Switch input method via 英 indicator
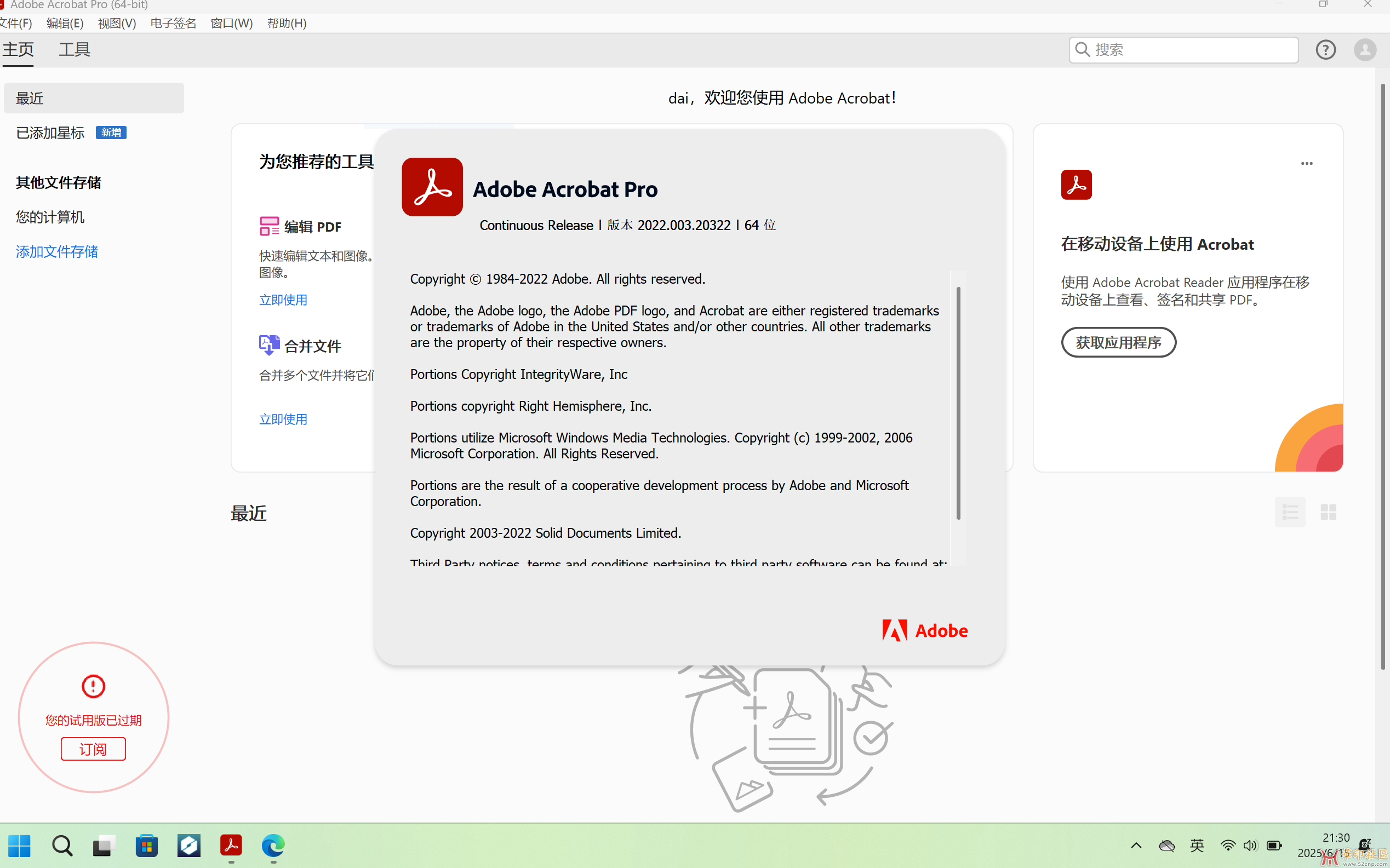 (x=1197, y=846)
